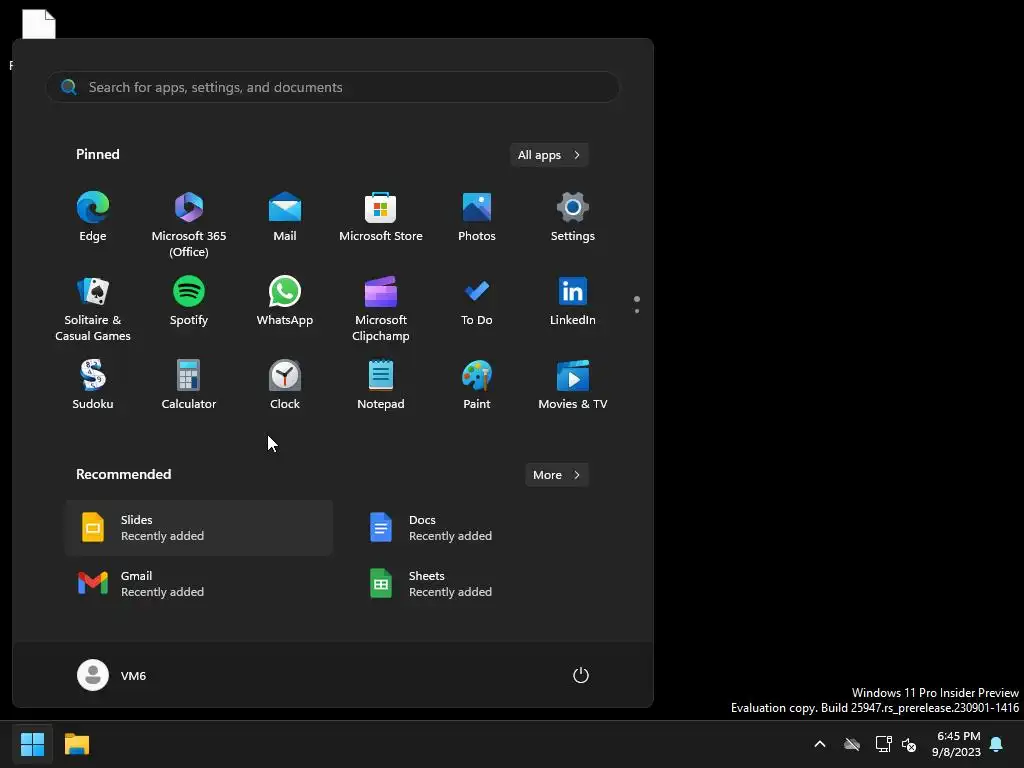Open File Explorer from the taskbar
Screen dimensions: 1024x768
pyautogui.click(x=77, y=744)
